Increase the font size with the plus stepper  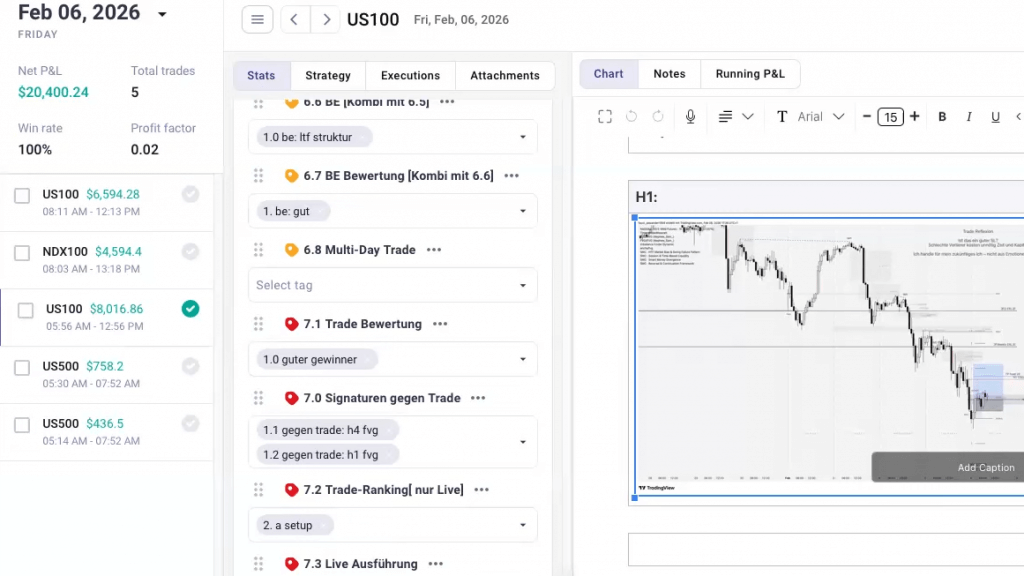(915, 116)
